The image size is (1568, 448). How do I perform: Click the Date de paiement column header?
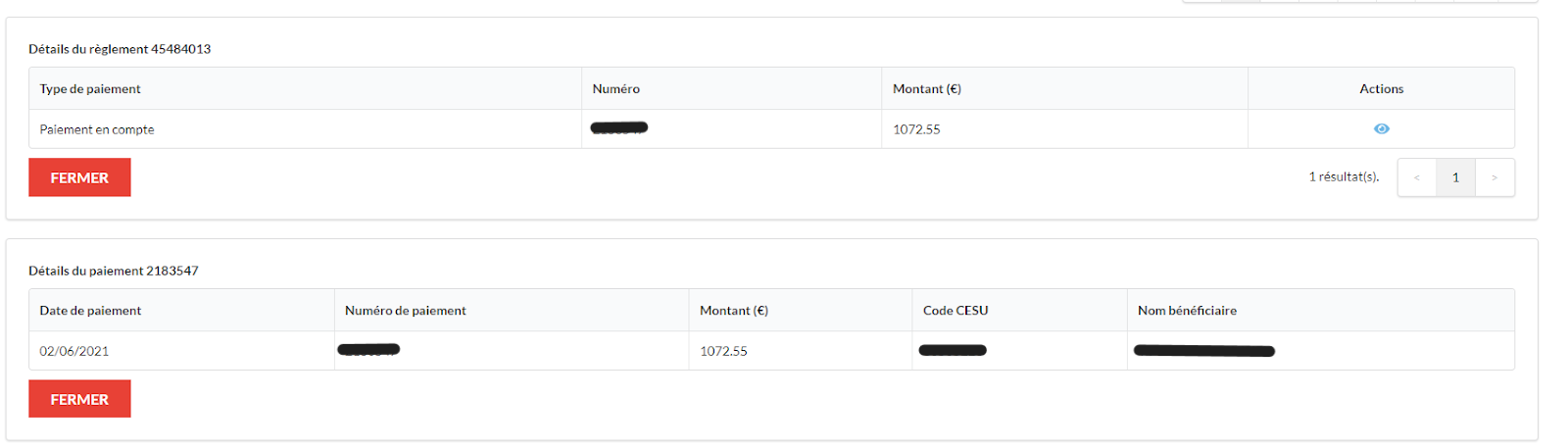90,310
